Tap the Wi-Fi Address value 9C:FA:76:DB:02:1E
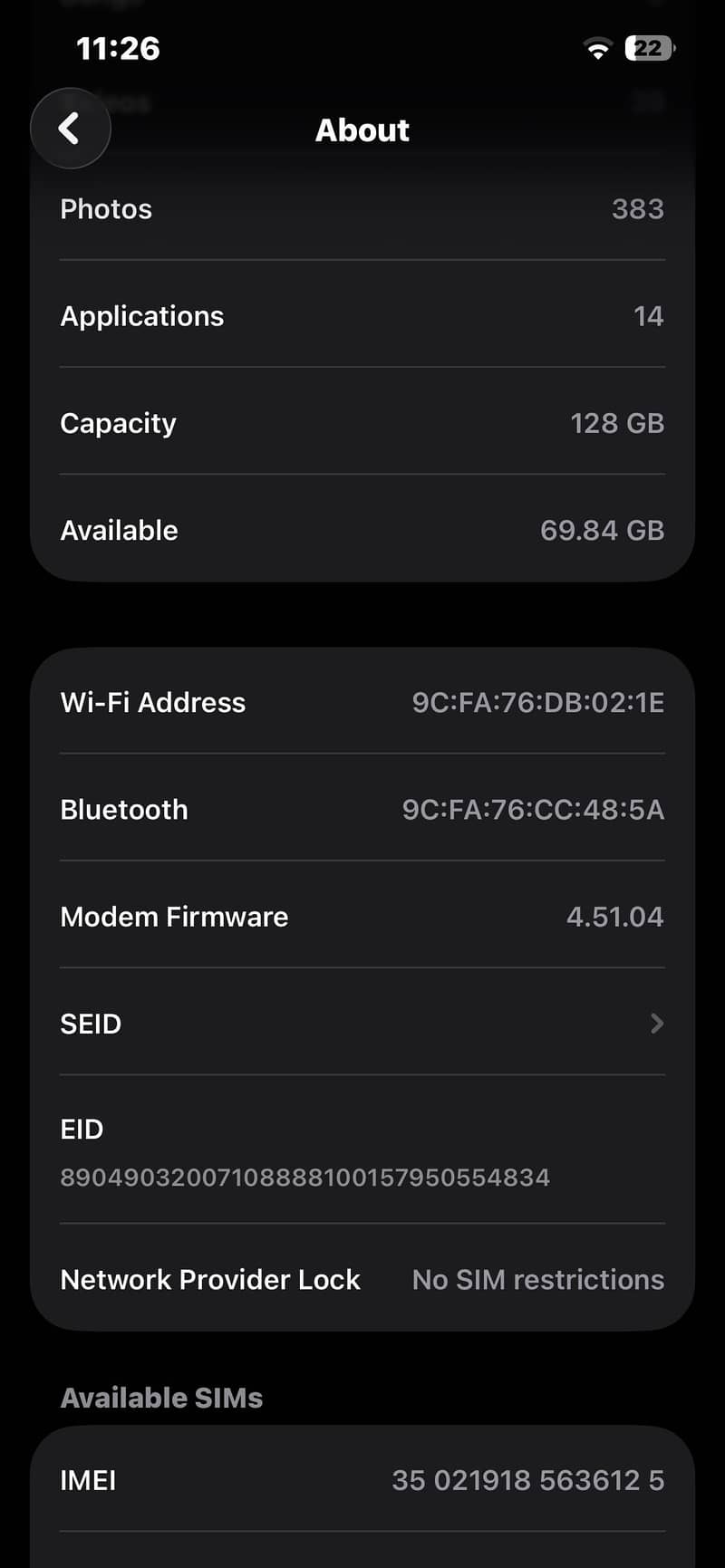This screenshot has height=1568, width=725. [x=538, y=703]
